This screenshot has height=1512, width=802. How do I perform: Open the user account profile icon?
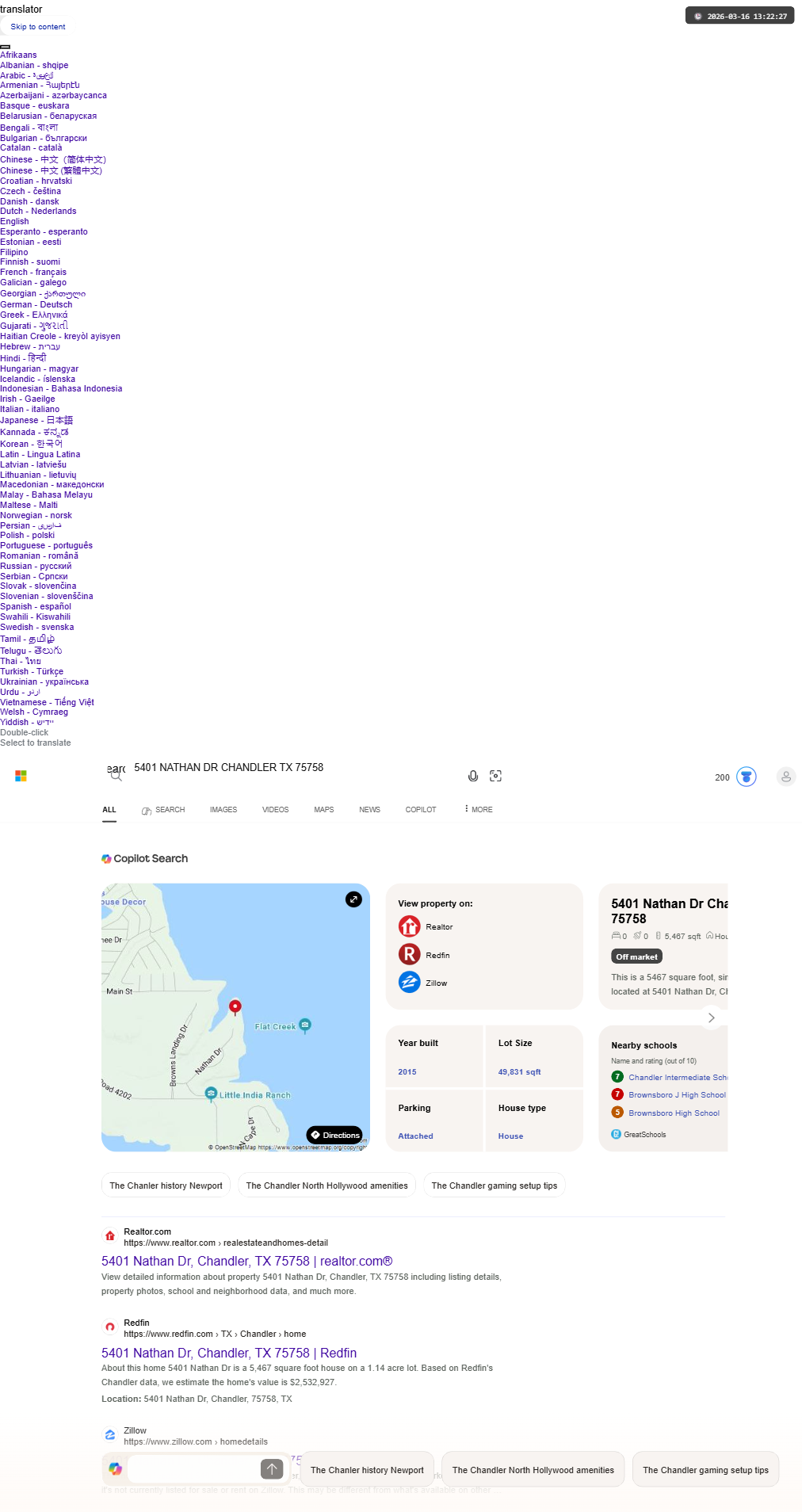[x=786, y=777]
